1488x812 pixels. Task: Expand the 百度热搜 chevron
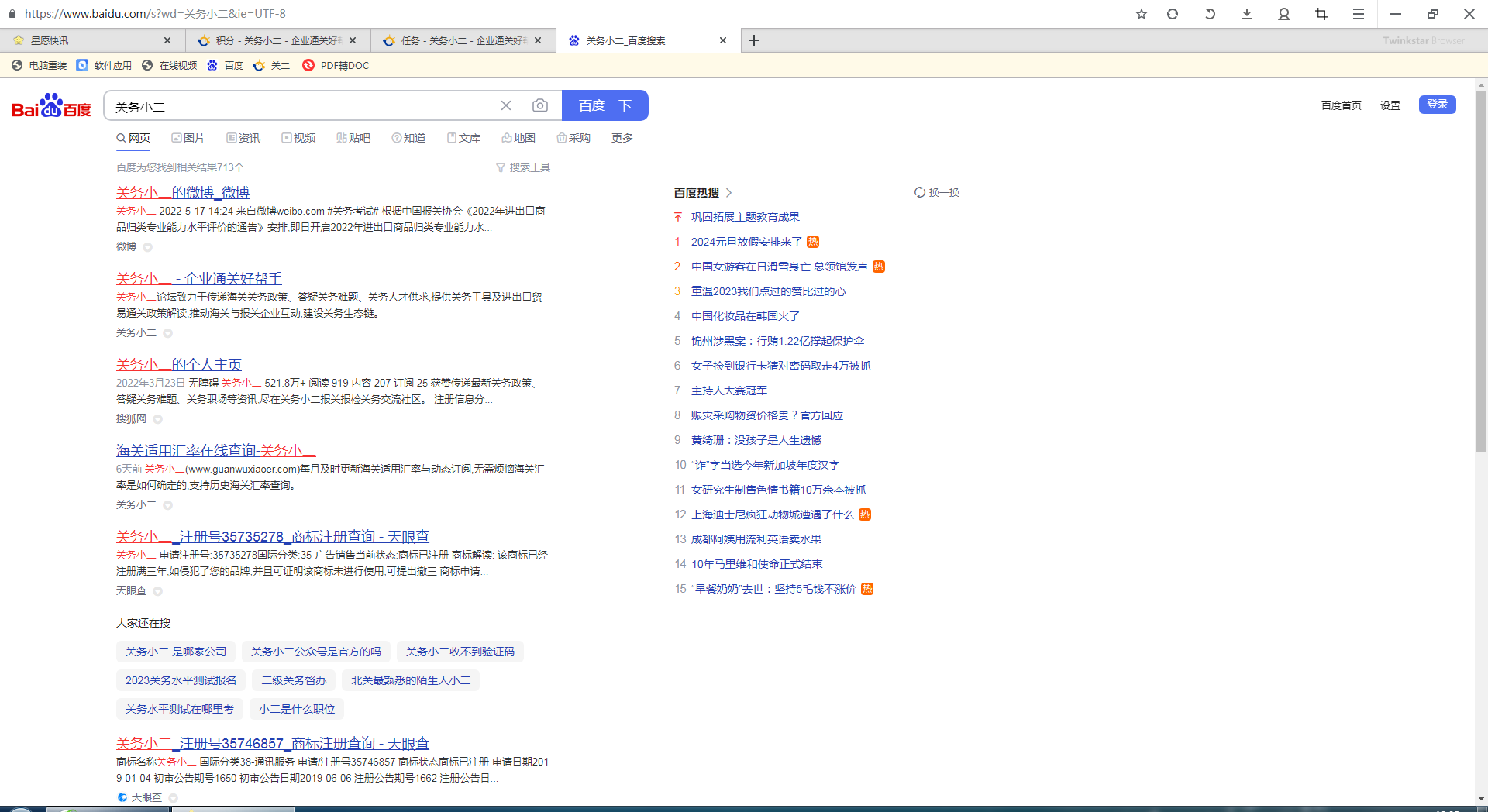[729, 192]
